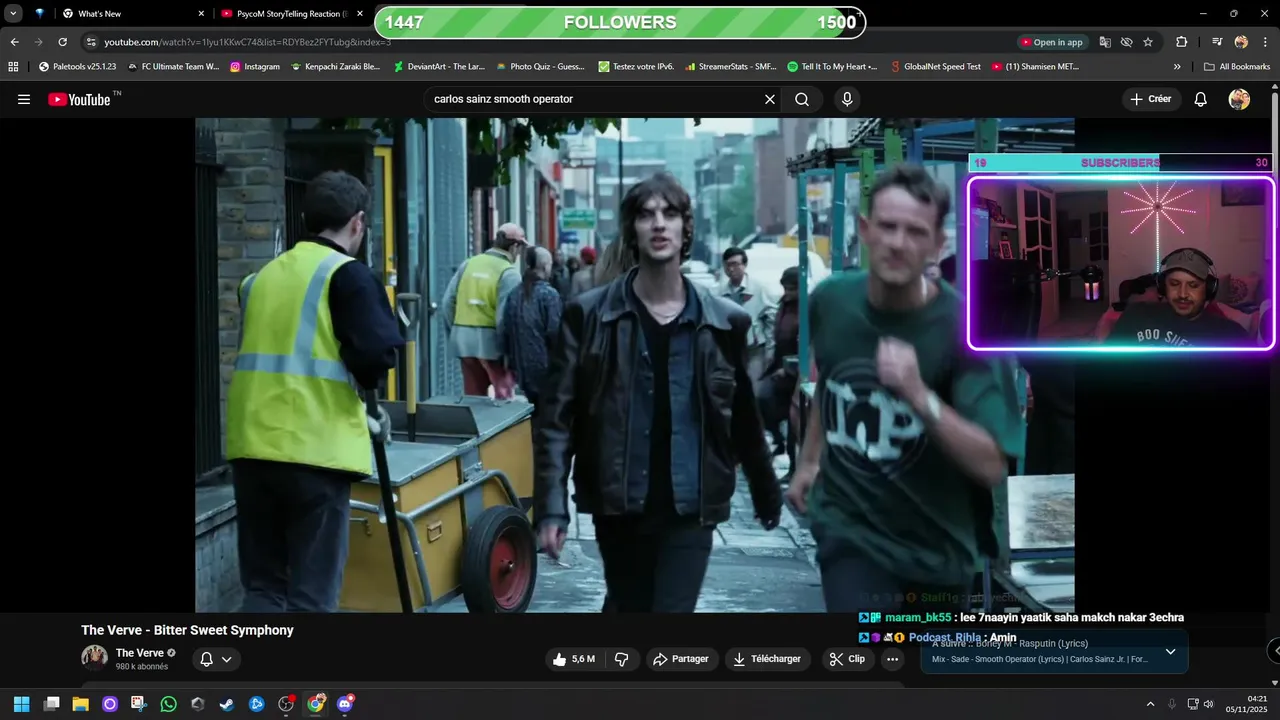Open File Explorer from the taskbar
Image resolution: width=1280 pixels, height=720 pixels.
click(80, 704)
